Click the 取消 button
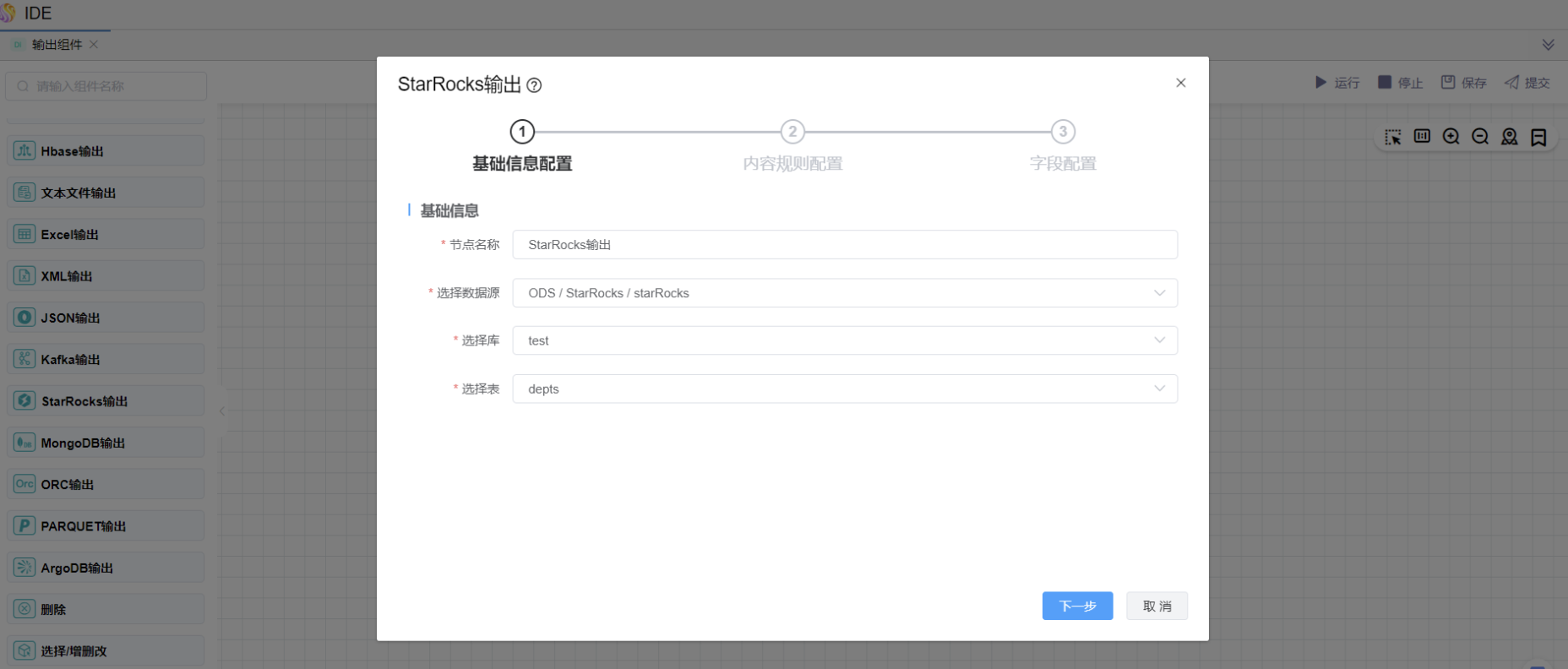This screenshot has height=669, width=1568. click(x=1157, y=606)
